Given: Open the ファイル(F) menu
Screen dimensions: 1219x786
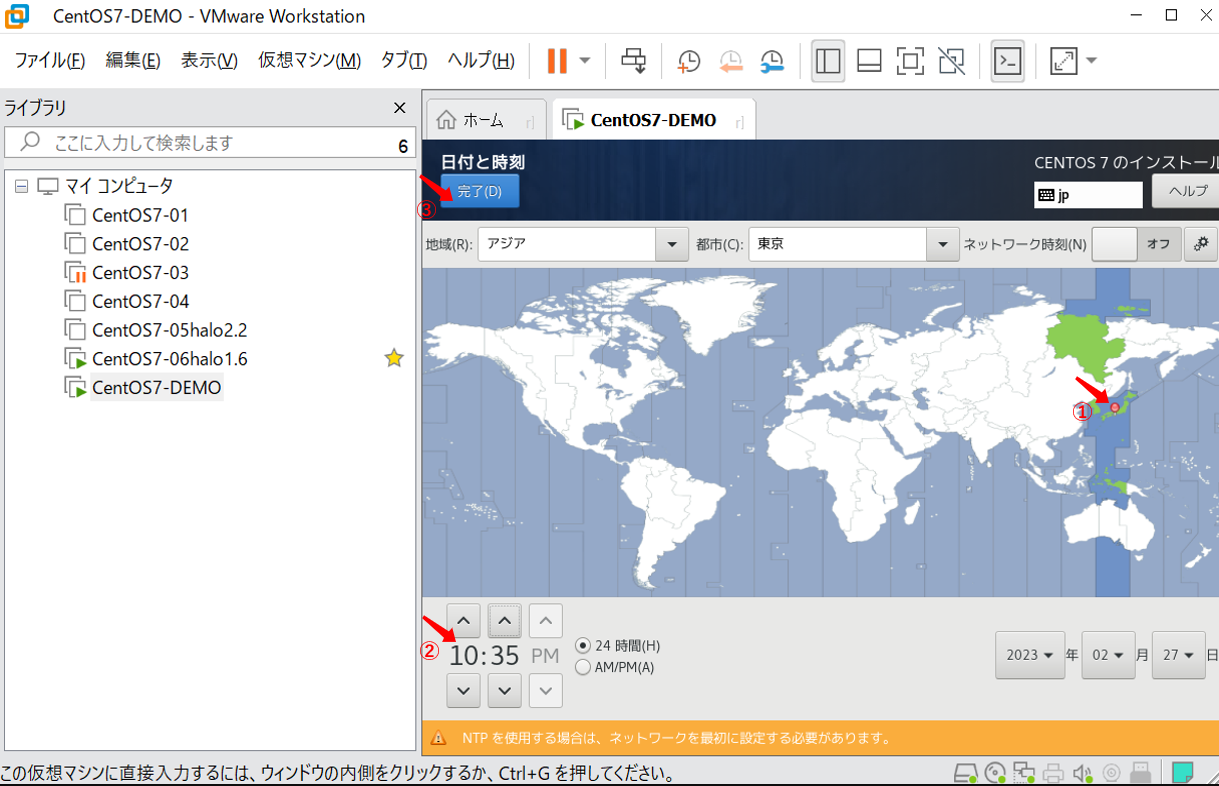Looking at the screenshot, I should 50,61.
